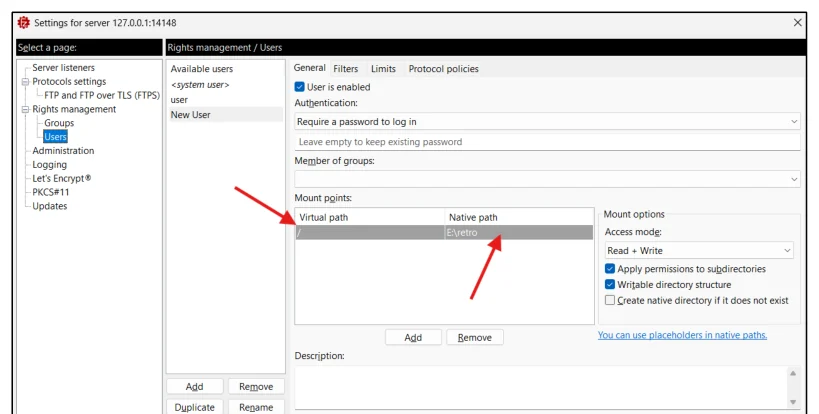Open the Logging page
The height and width of the screenshot is (414, 819).
point(50,164)
